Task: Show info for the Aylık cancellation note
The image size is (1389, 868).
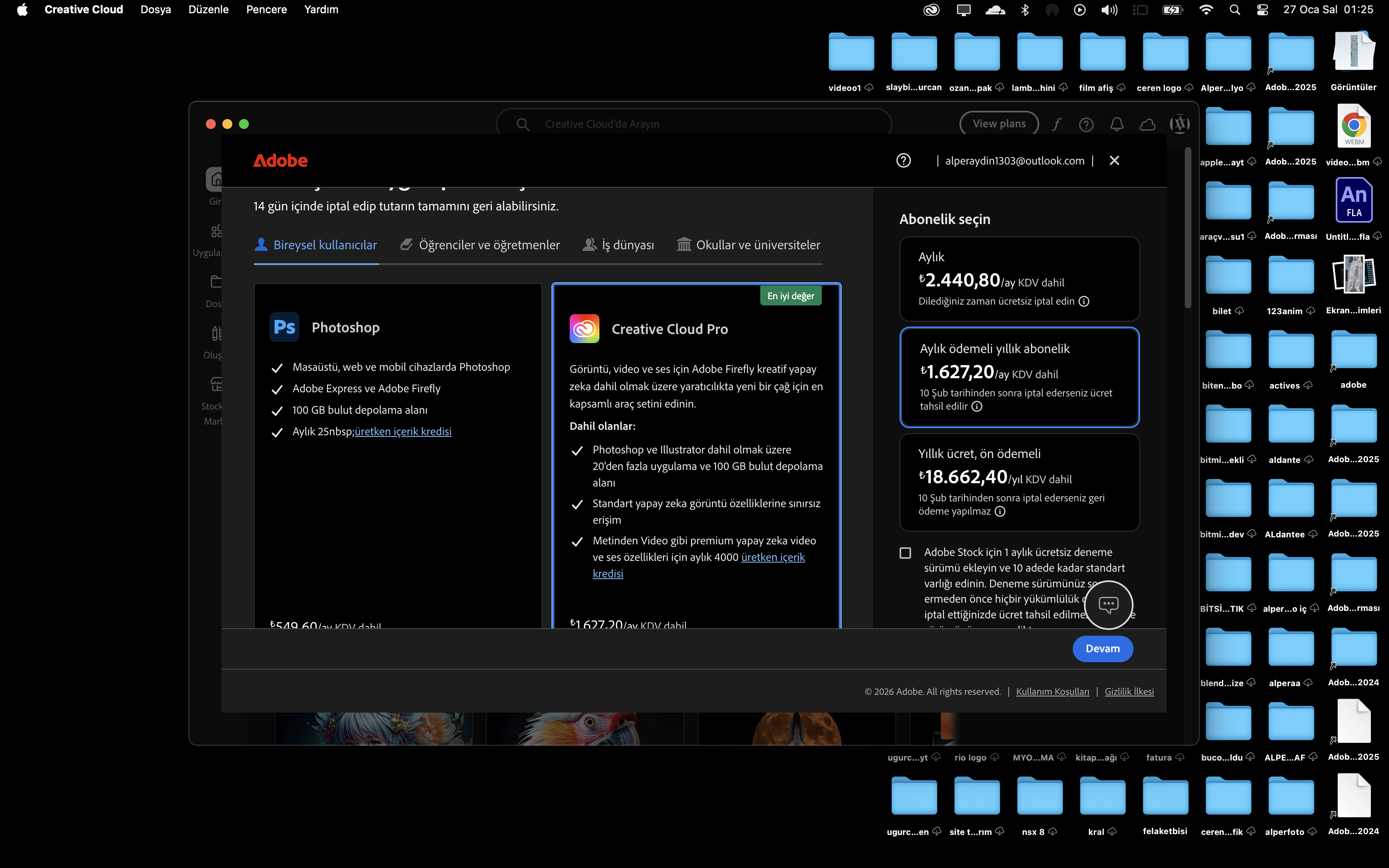Action: [x=1084, y=301]
